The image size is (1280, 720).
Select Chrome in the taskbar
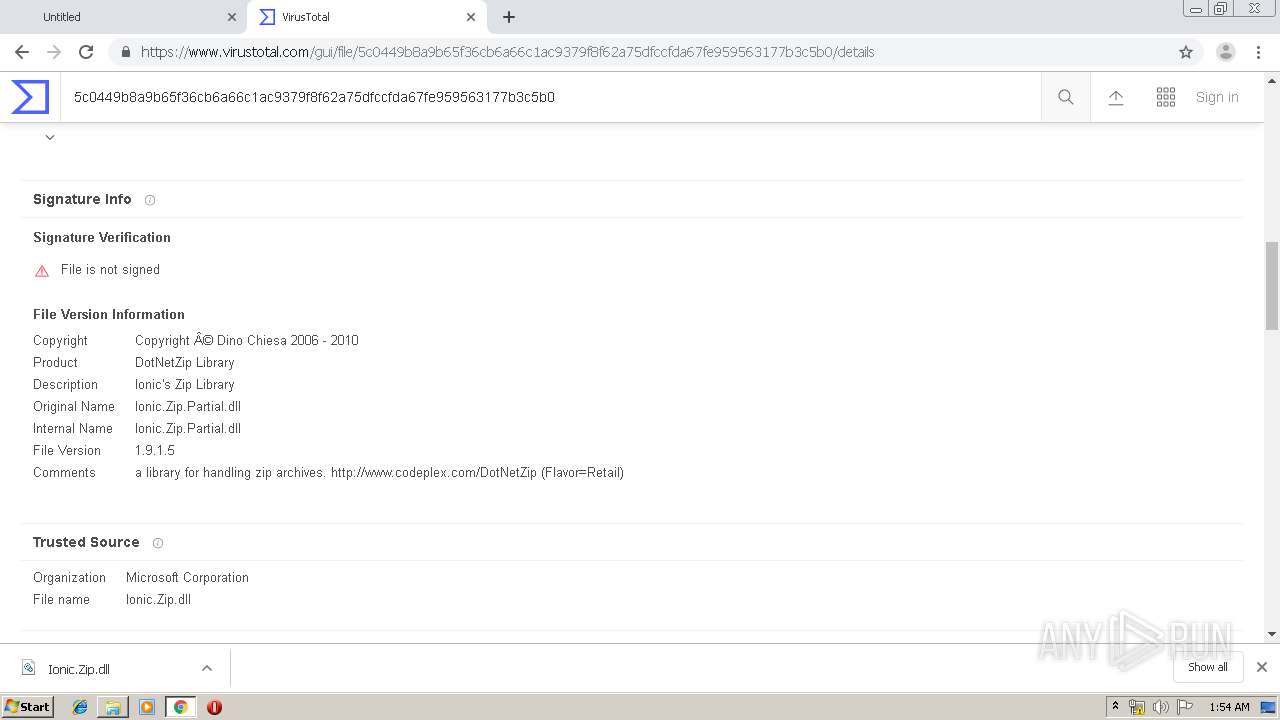click(181, 707)
